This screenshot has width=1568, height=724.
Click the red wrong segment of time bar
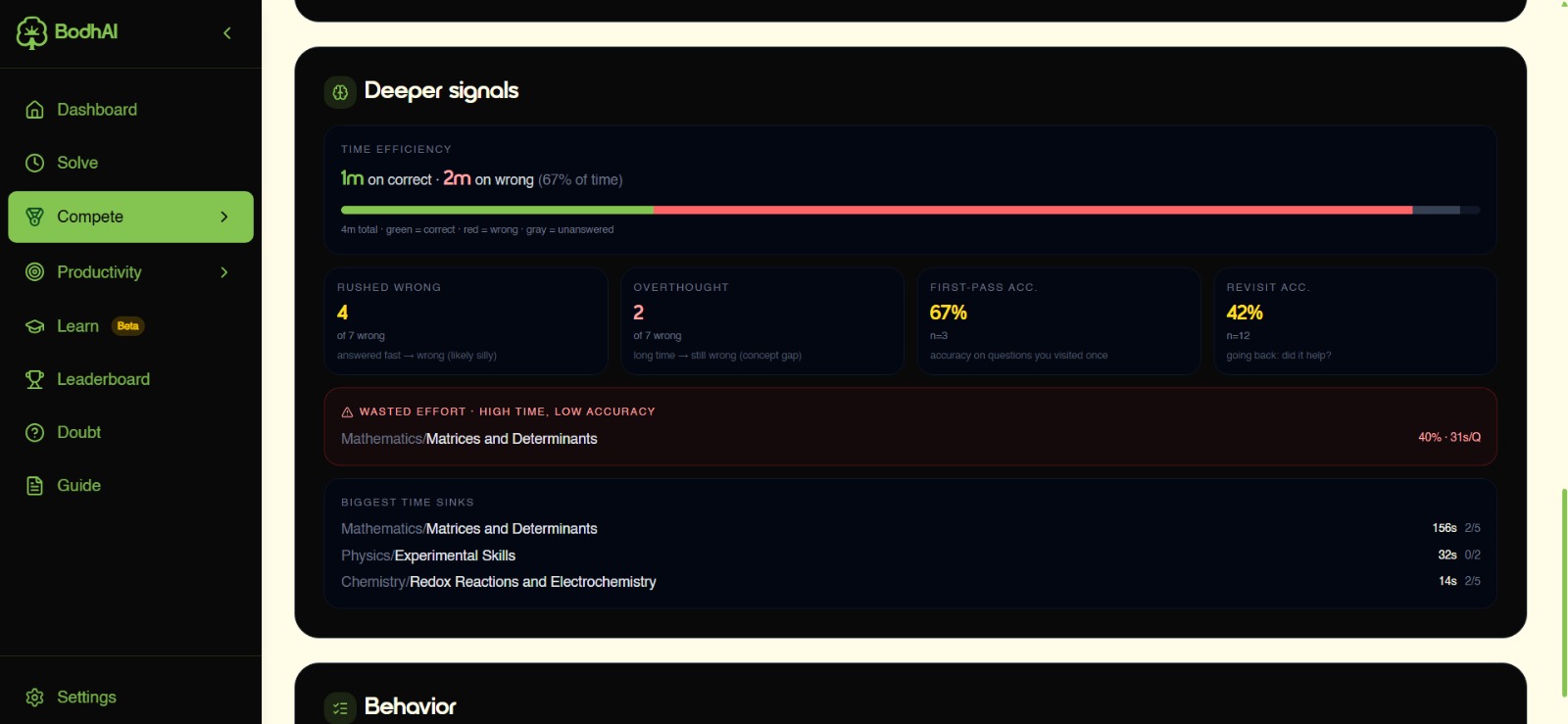click(1033, 210)
